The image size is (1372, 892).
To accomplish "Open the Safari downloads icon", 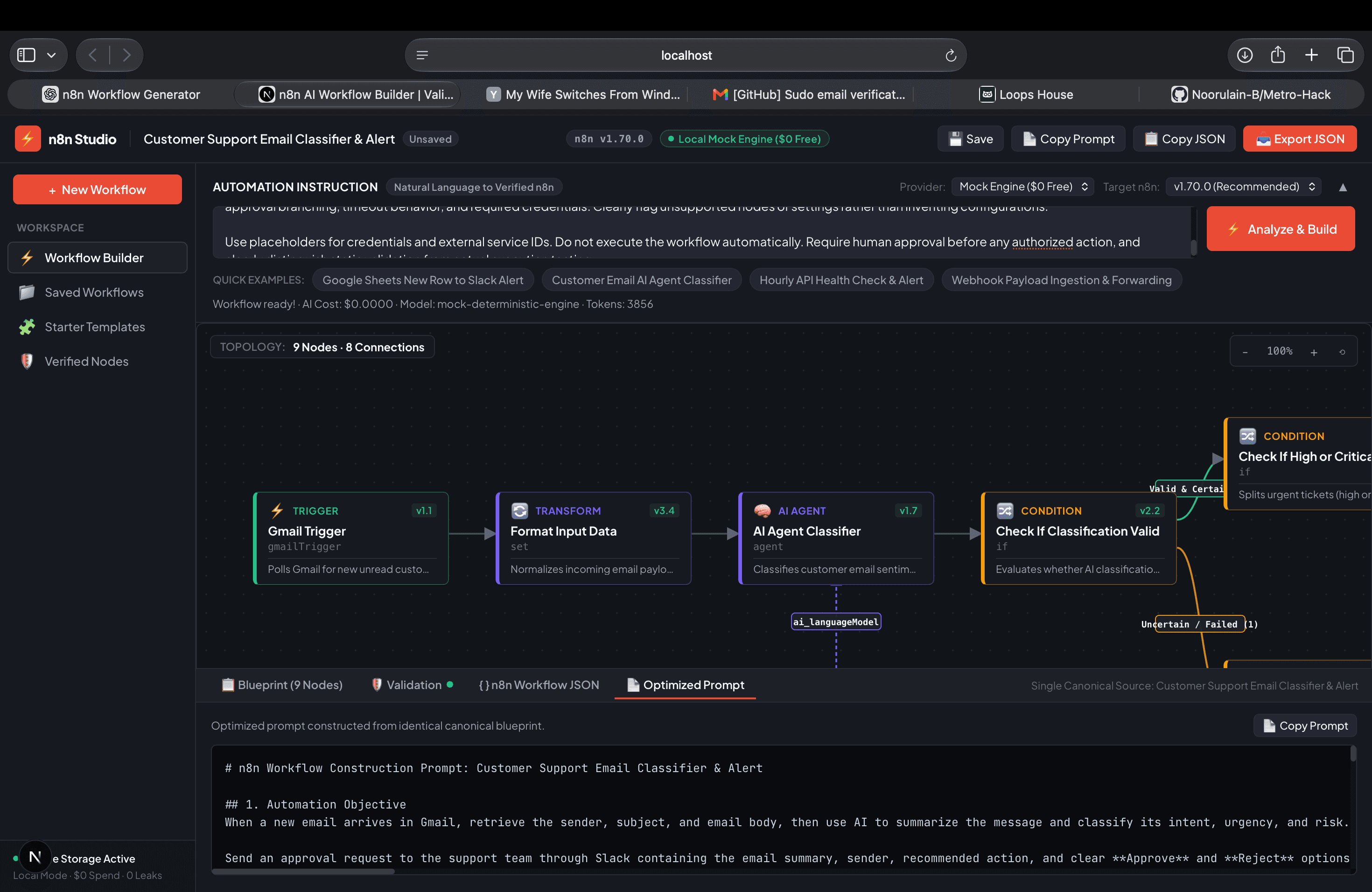I will pyautogui.click(x=1245, y=55).
